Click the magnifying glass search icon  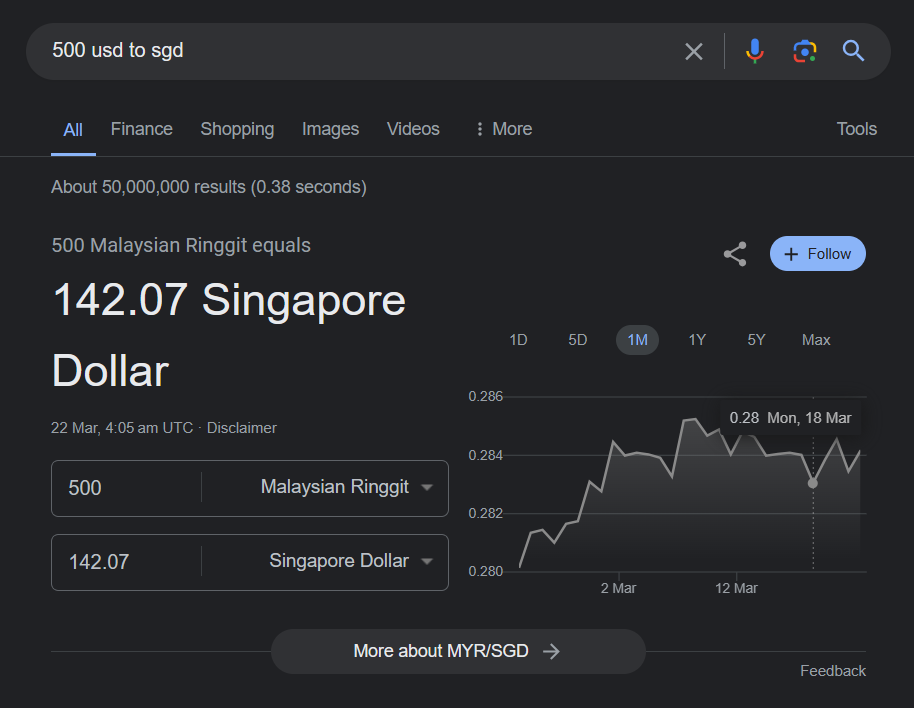point(853,51)
